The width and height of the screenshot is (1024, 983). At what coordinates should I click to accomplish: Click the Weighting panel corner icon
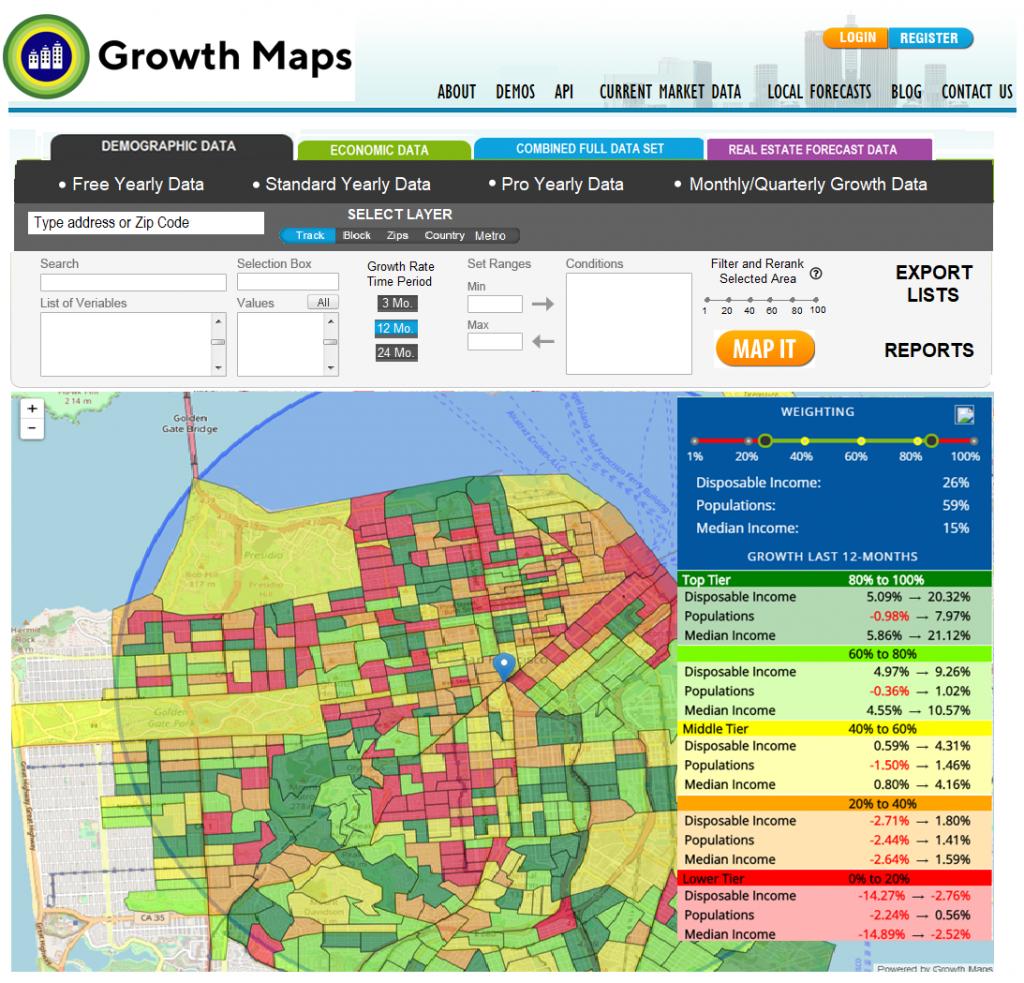965,415
